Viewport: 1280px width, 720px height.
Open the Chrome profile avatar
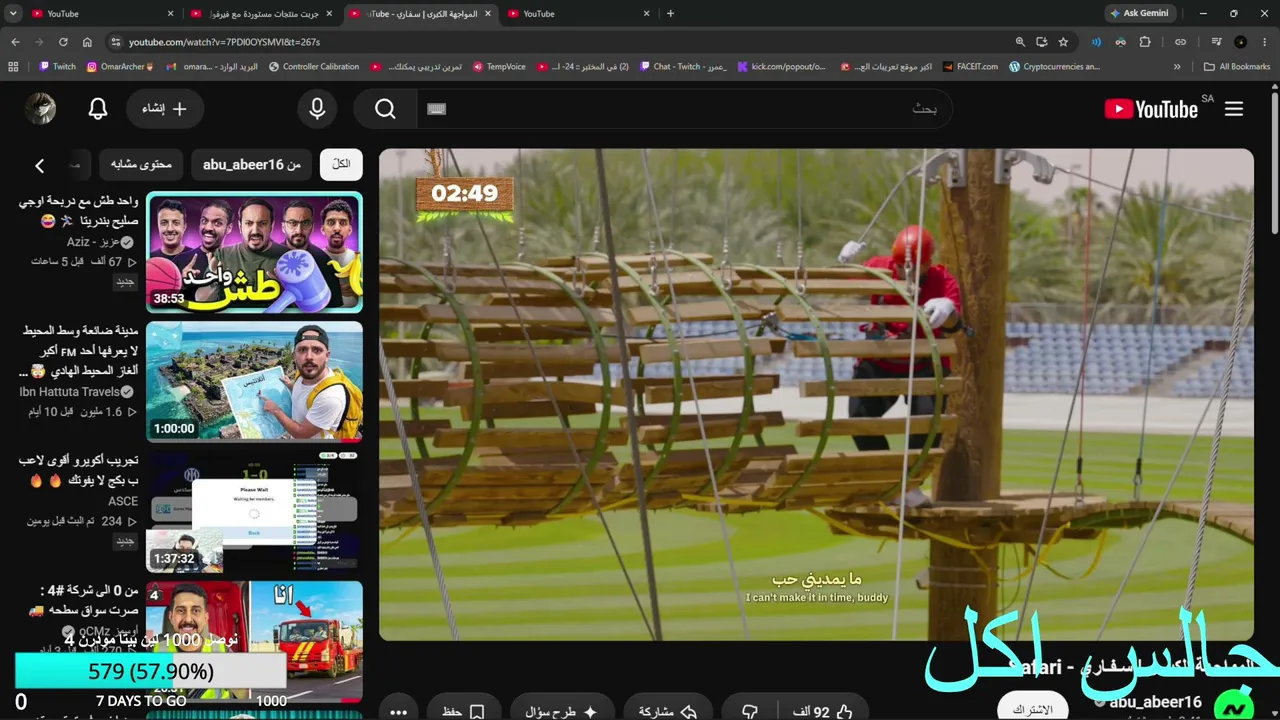1241,42
